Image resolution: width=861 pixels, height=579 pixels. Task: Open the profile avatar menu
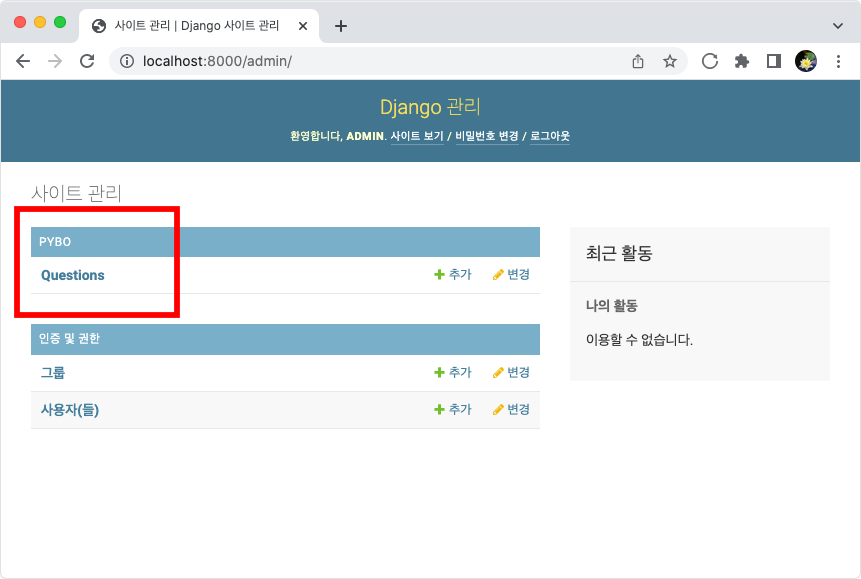click(806, 61)
